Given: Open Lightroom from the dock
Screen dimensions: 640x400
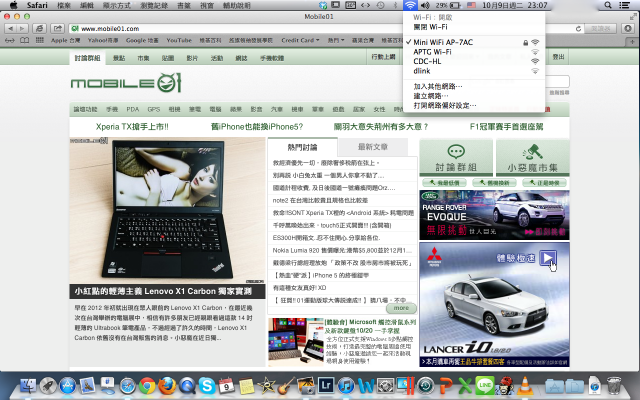Looking at the screenshot, I should click(x=326, y=385).
